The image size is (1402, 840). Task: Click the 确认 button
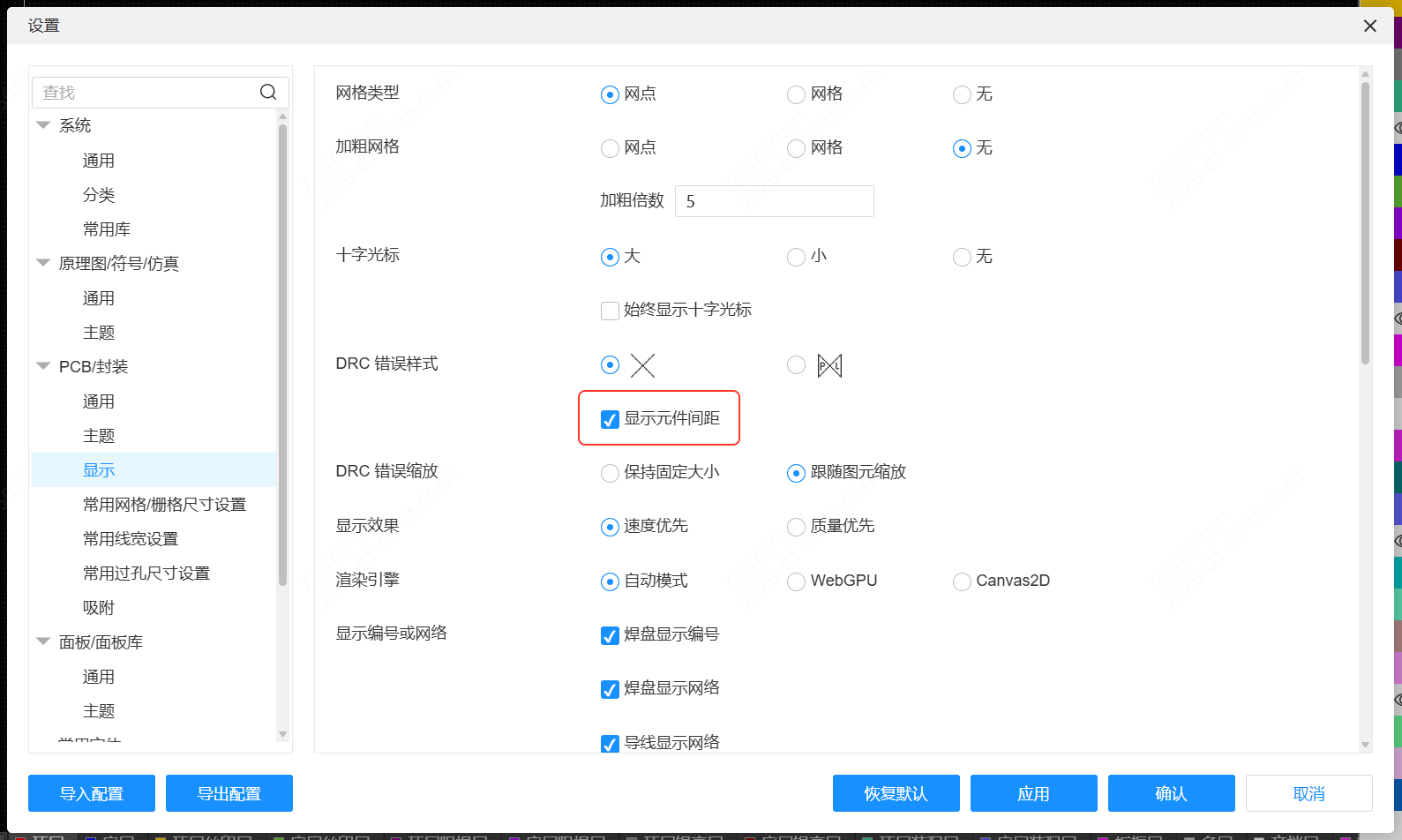coord(1172,793)
